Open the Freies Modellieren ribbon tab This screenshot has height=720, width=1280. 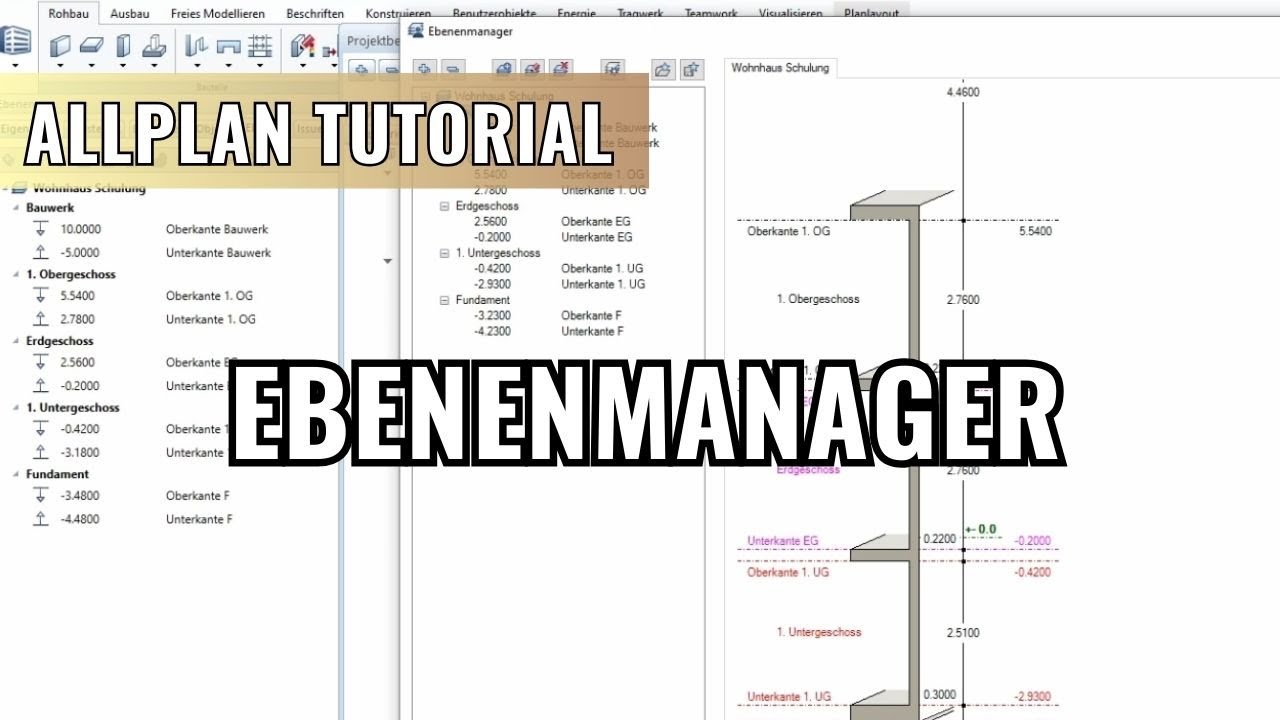(x=218, y=14)
